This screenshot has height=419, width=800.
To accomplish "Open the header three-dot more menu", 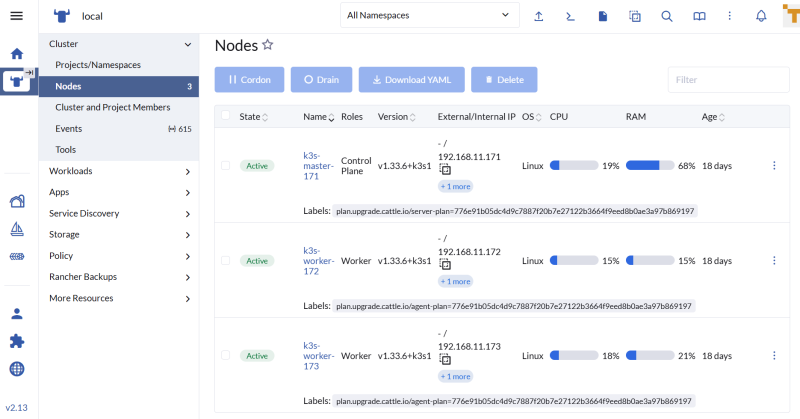I will pos(730,16).
